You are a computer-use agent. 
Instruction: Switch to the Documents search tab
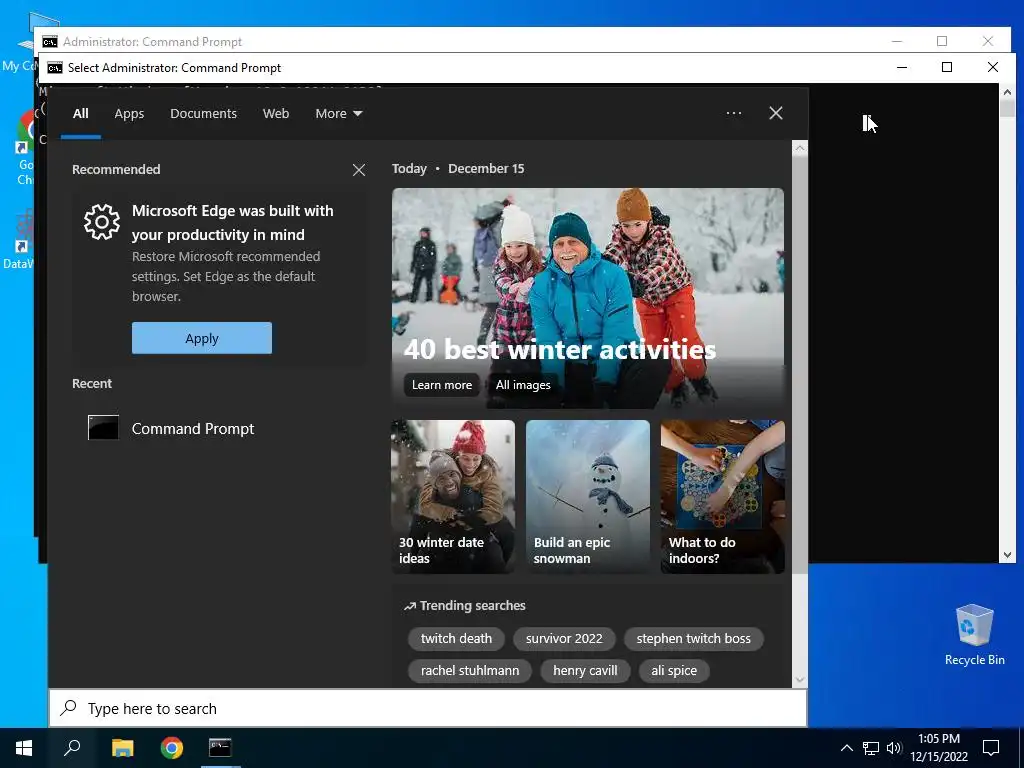click(203, 114)
